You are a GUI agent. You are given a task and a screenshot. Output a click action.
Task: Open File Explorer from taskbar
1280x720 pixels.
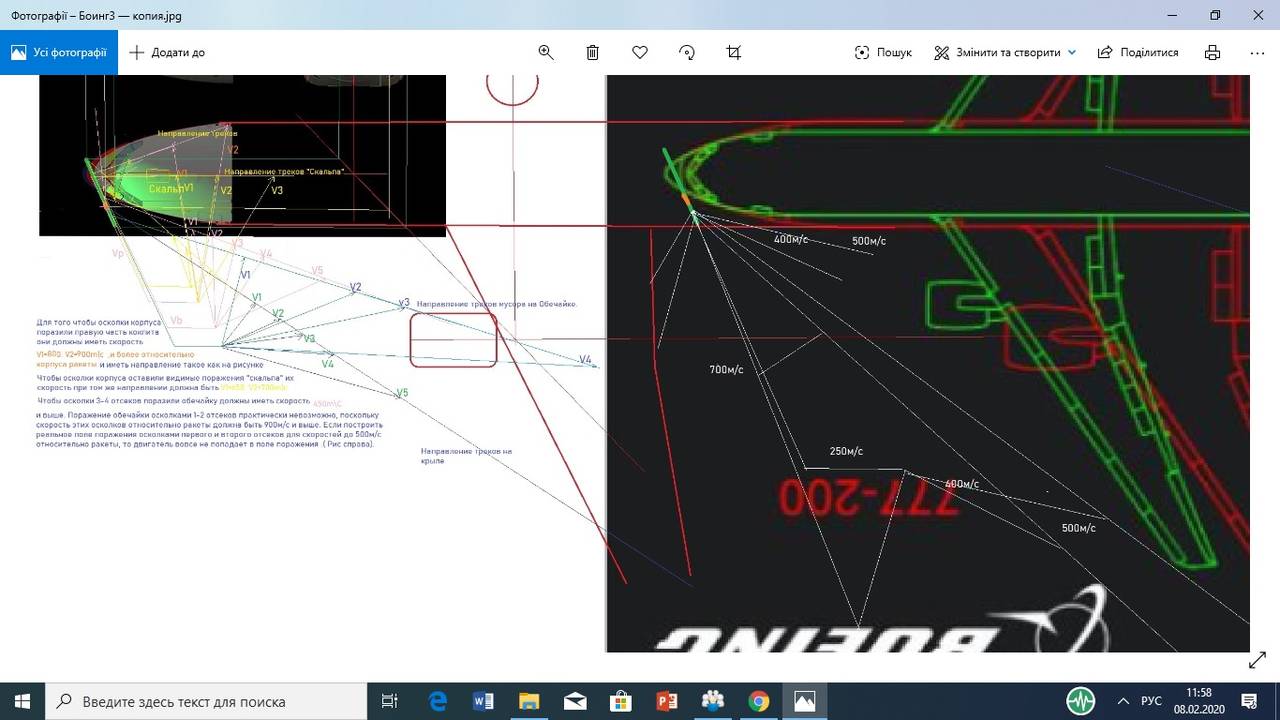pyautogui.click(x=529, y=701)
